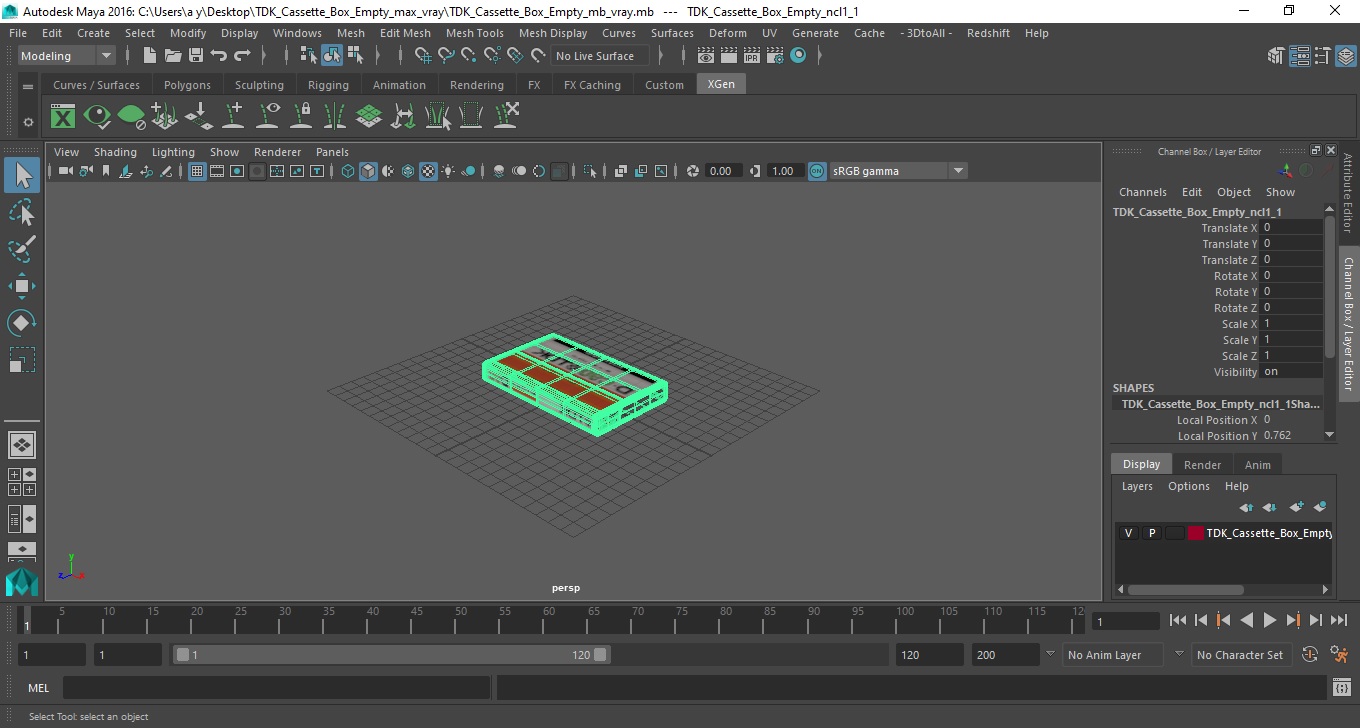
Task: Toggle wireframe shading cube in viewport toolbar
Action: [x=348, y=171]
